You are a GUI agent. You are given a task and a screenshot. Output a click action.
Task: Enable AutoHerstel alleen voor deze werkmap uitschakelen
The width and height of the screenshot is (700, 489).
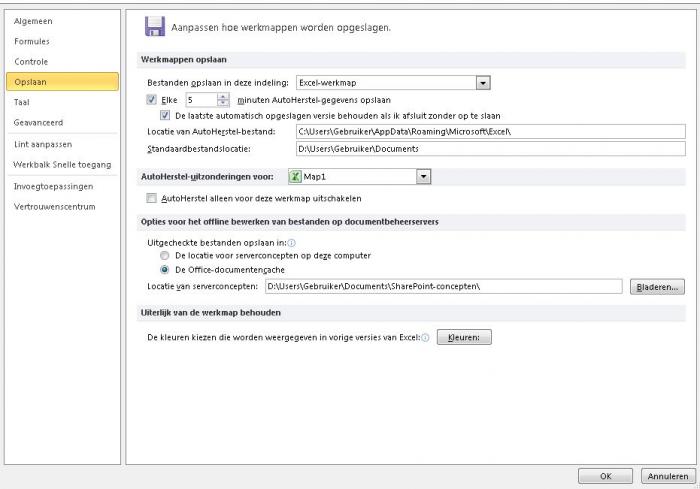152,198
